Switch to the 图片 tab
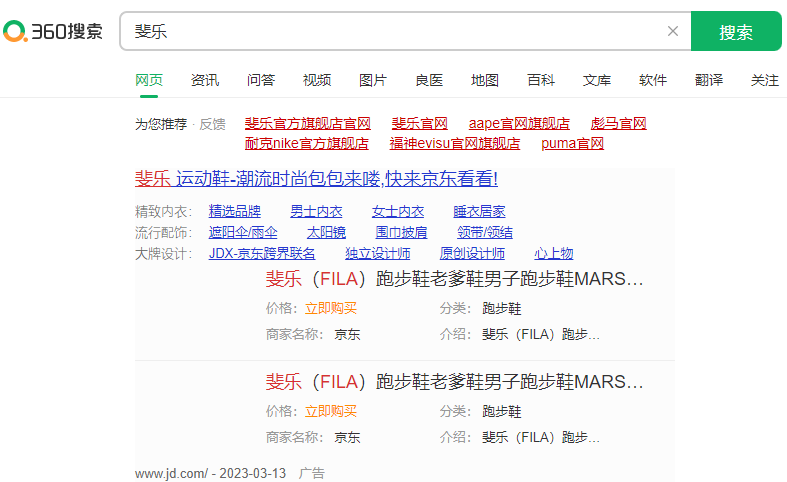Image resolution: width=787 pixels, height=482 pixels. [373, 80]
